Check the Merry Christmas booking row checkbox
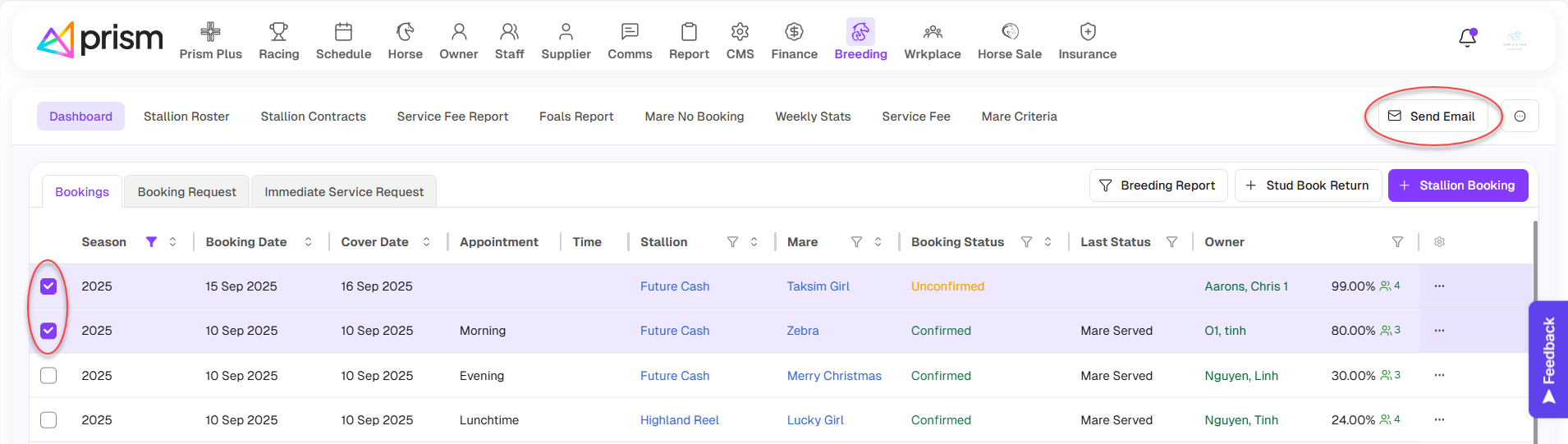1568x444 pixels. pos(48,376)
